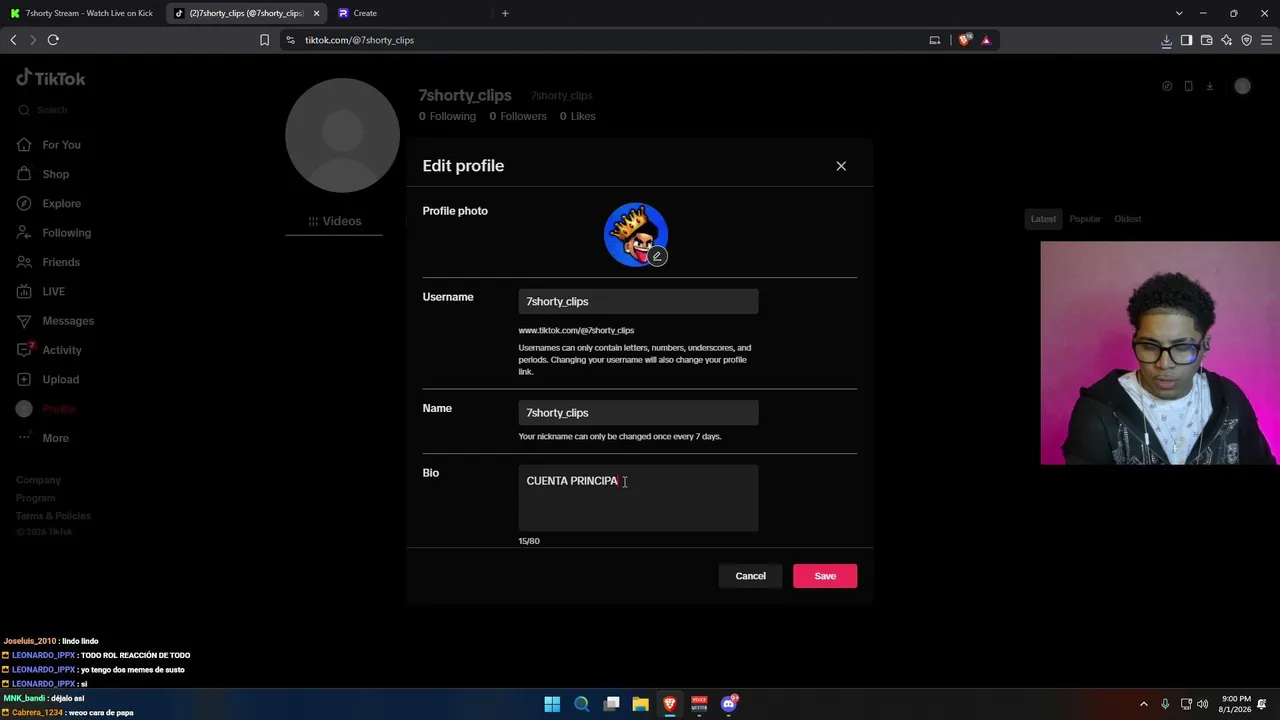
Task: Edit the profile photo with pencil icon
Action: (657, 256)
